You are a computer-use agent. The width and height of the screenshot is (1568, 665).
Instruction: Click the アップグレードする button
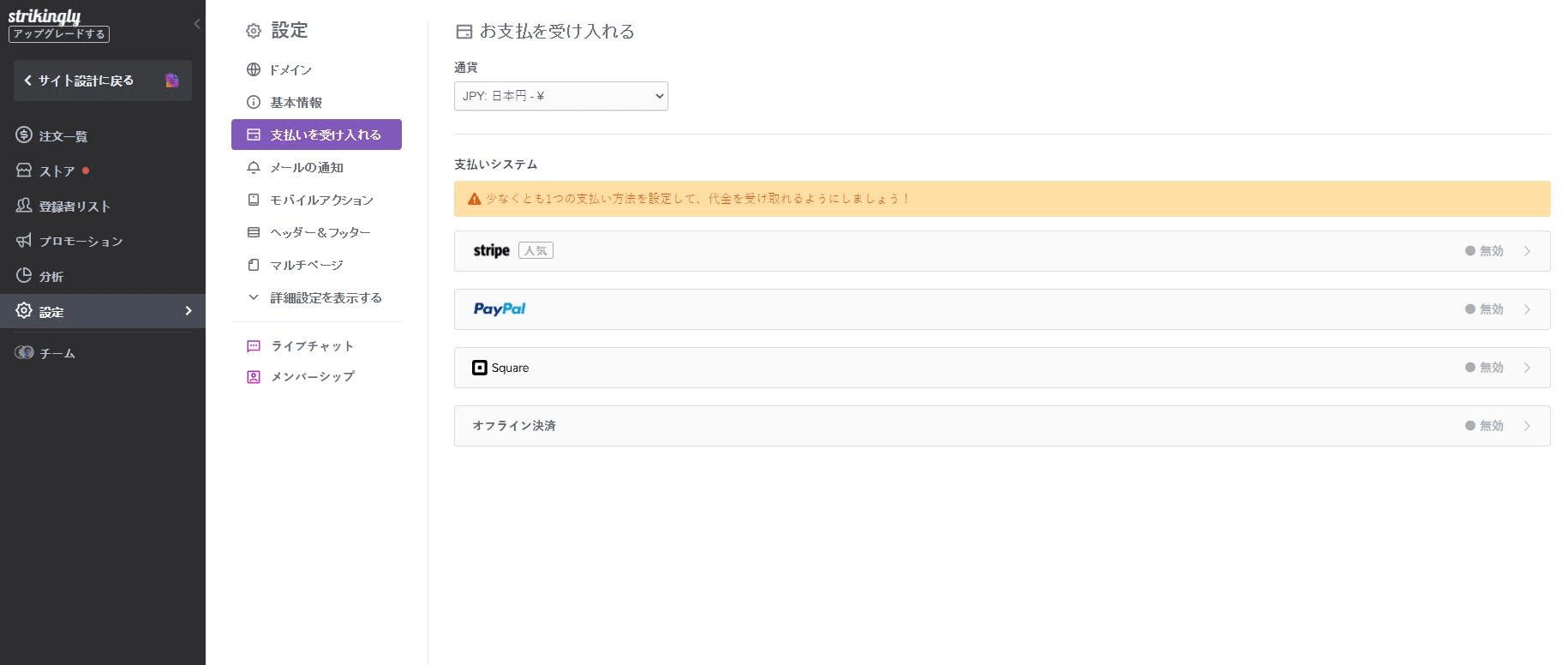click(x=59, y=34)
